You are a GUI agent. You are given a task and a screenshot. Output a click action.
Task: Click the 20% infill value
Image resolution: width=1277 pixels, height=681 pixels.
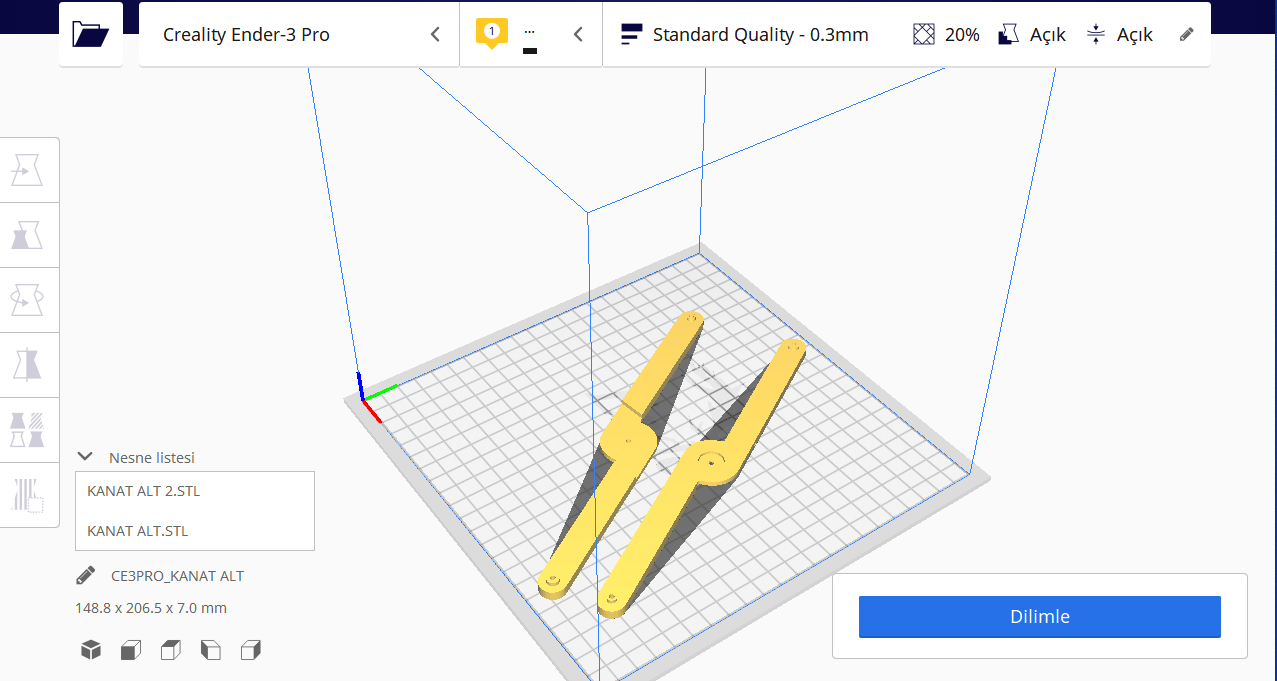point(962,34)
